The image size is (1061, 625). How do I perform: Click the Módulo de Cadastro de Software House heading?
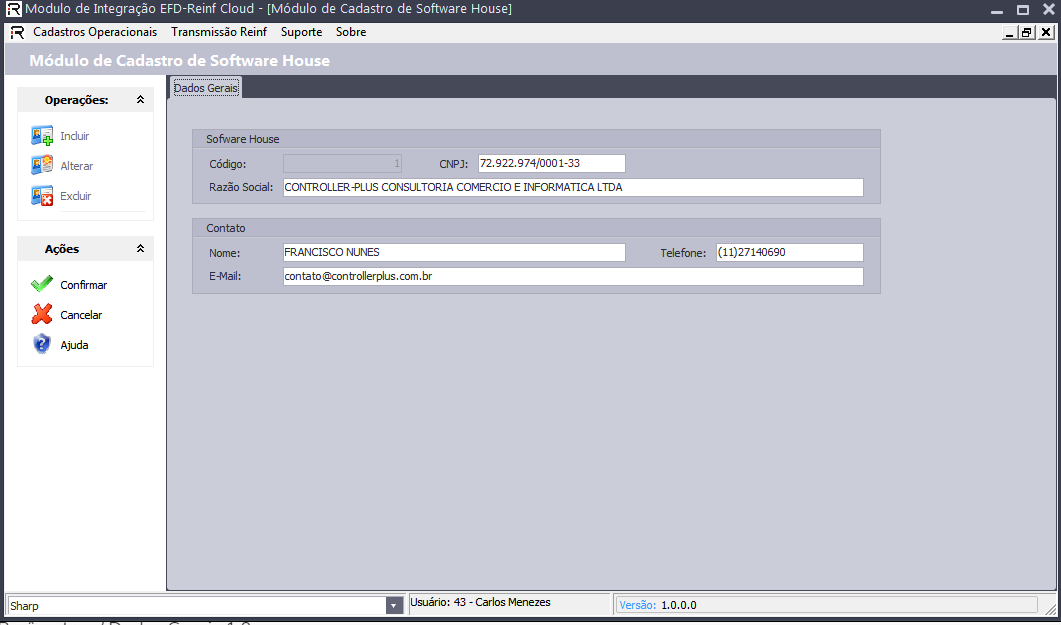[x=179, y=61]
